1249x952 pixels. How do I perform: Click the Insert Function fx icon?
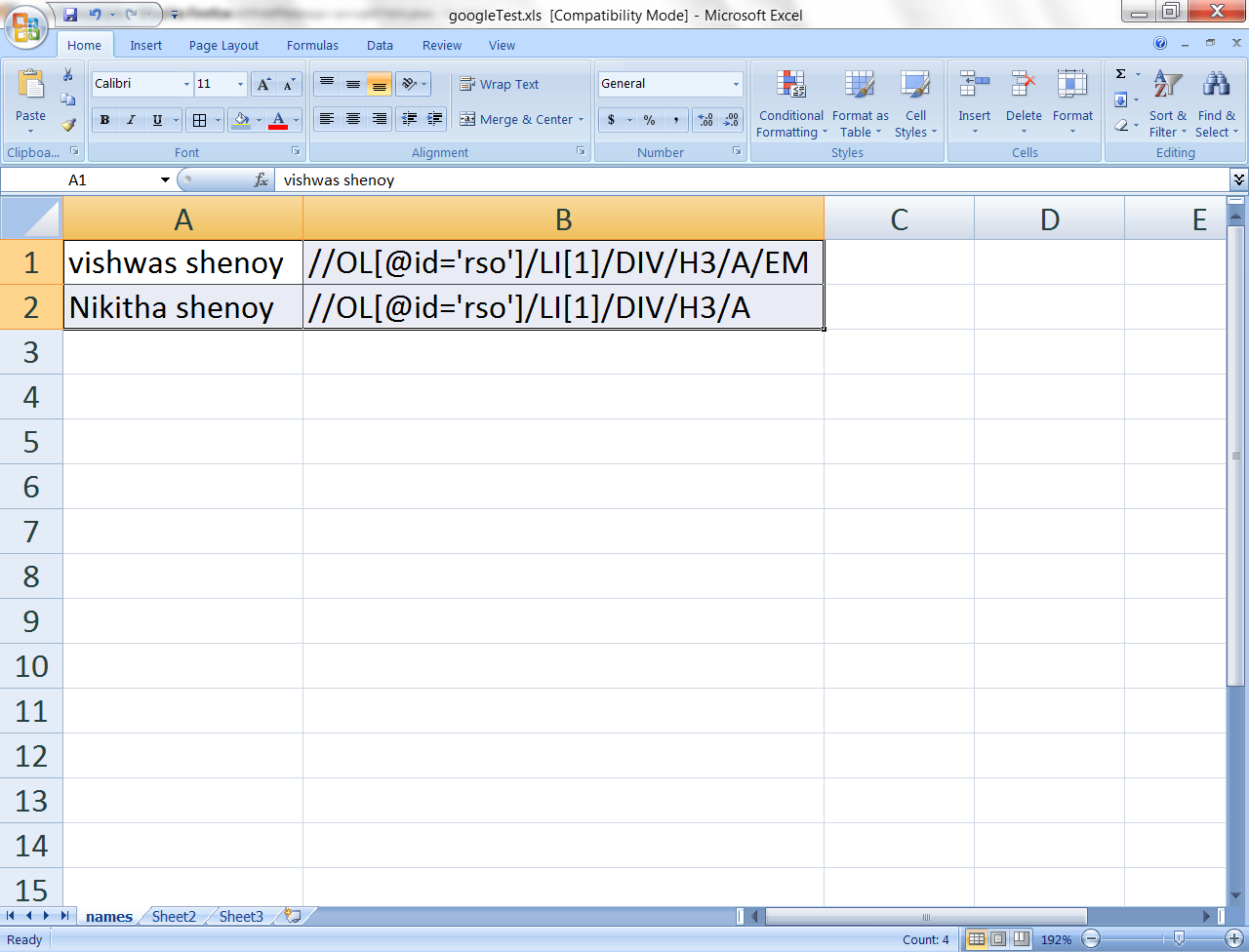click(261, 179)
